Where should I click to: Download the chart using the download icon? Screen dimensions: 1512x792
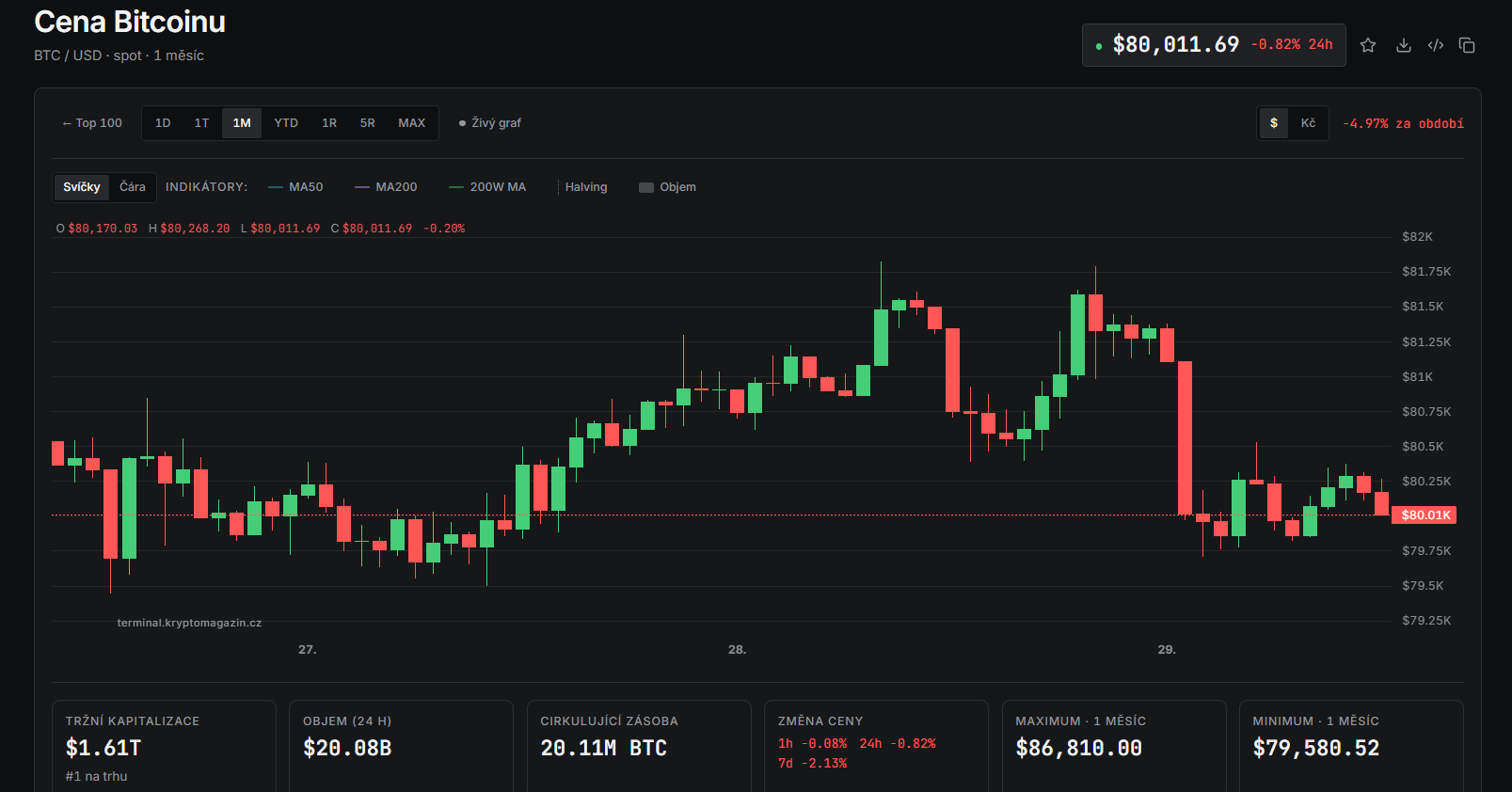[x=1403, y=45]
